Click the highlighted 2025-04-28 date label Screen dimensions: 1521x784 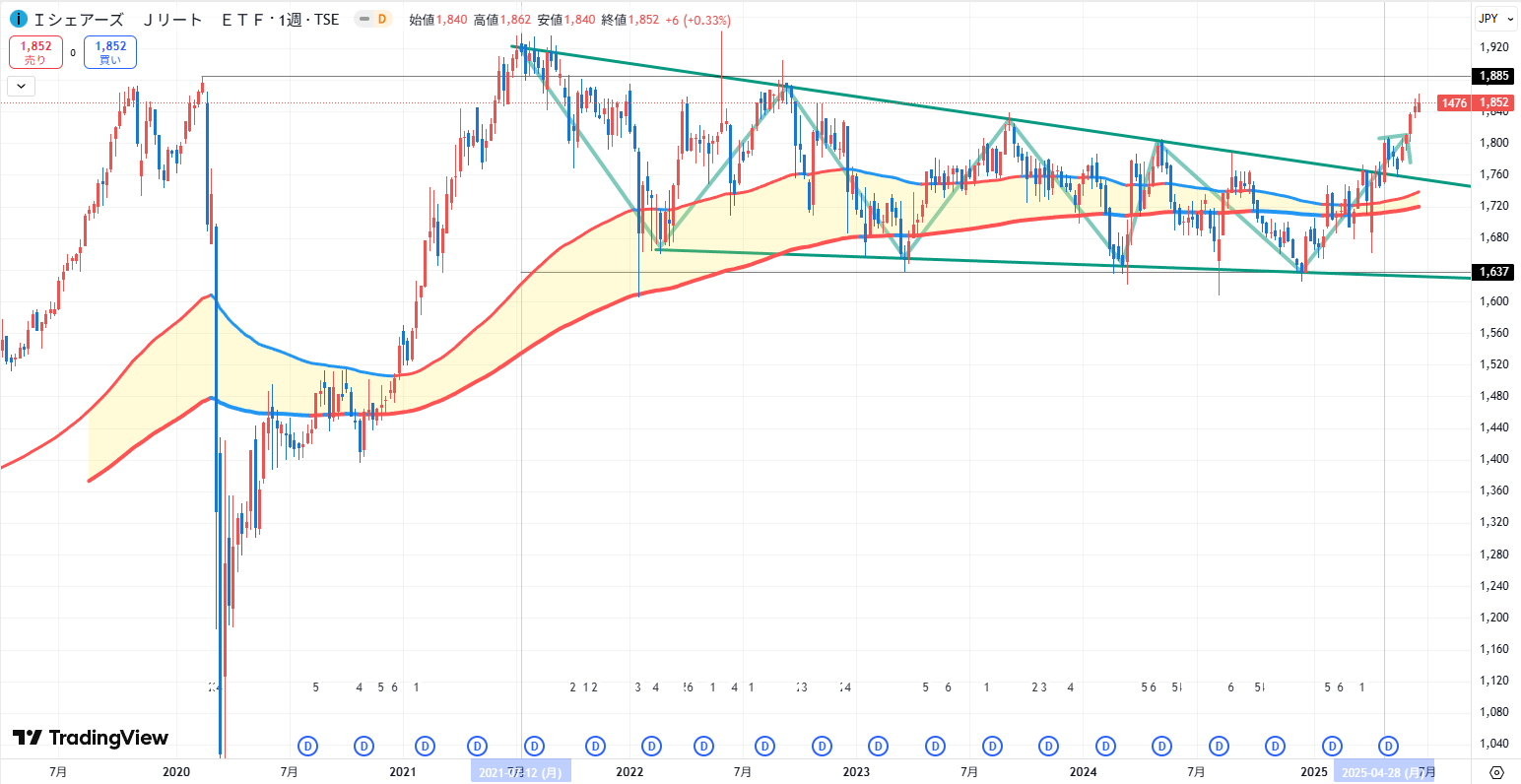[1384, 772]
